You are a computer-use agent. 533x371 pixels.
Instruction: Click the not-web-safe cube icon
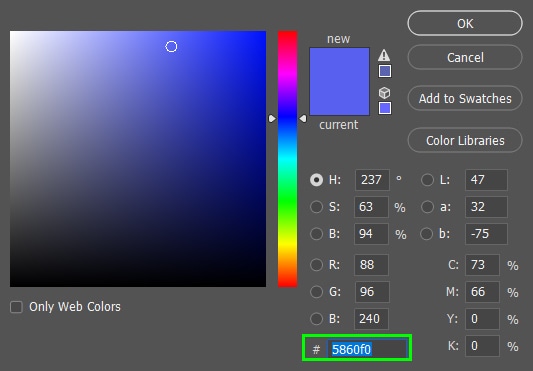pyautogui.click(x=384, y=92)
